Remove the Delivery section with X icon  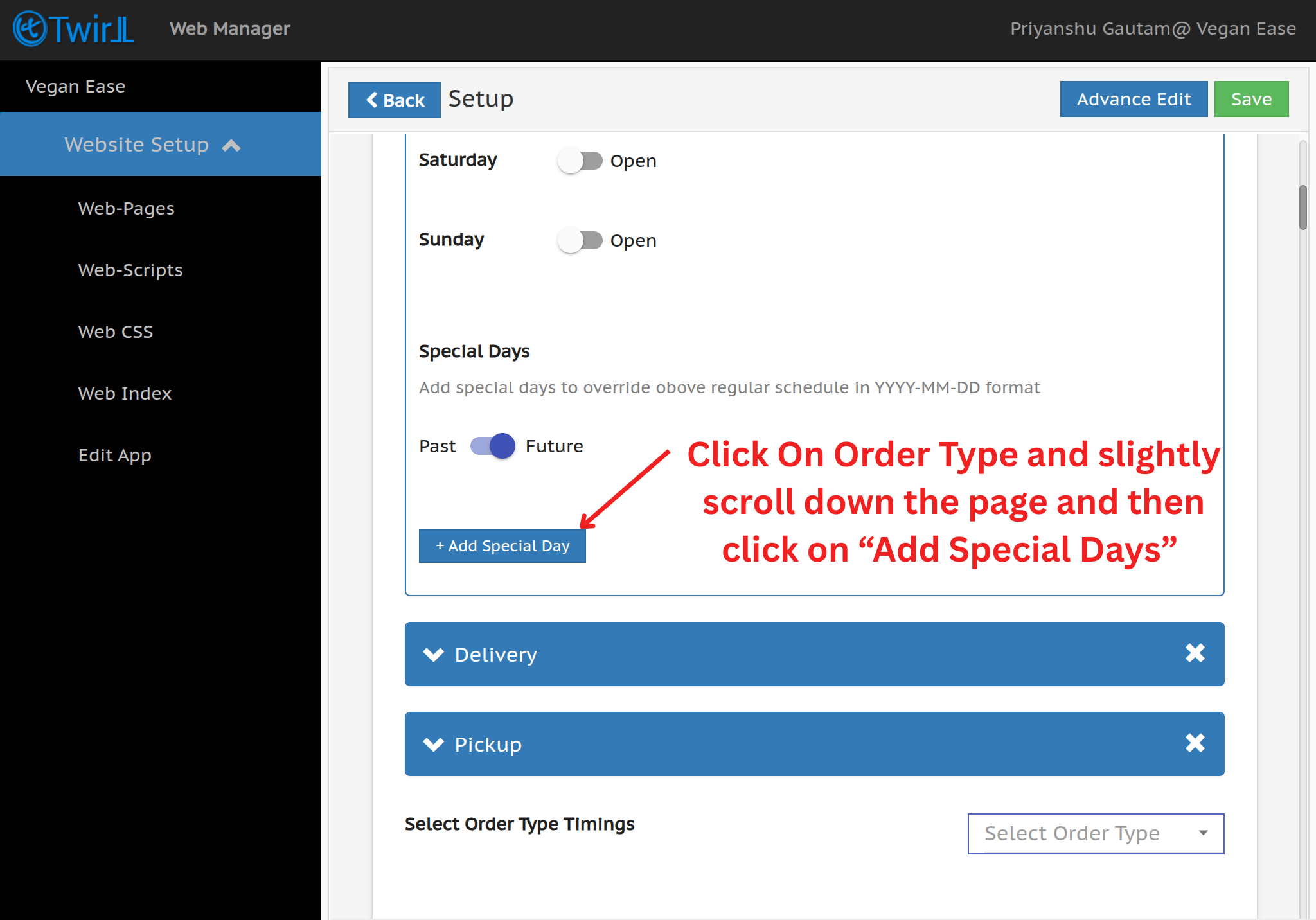[1195, 653]
